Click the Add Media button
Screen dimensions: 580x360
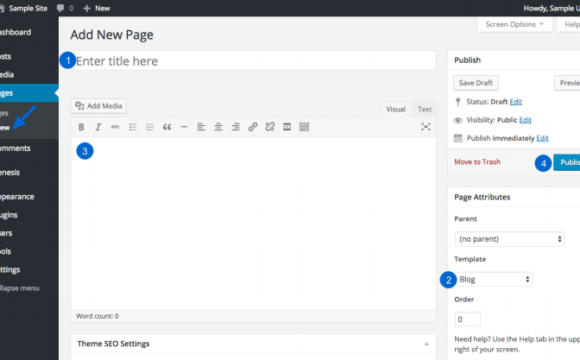tap(98, 106)
